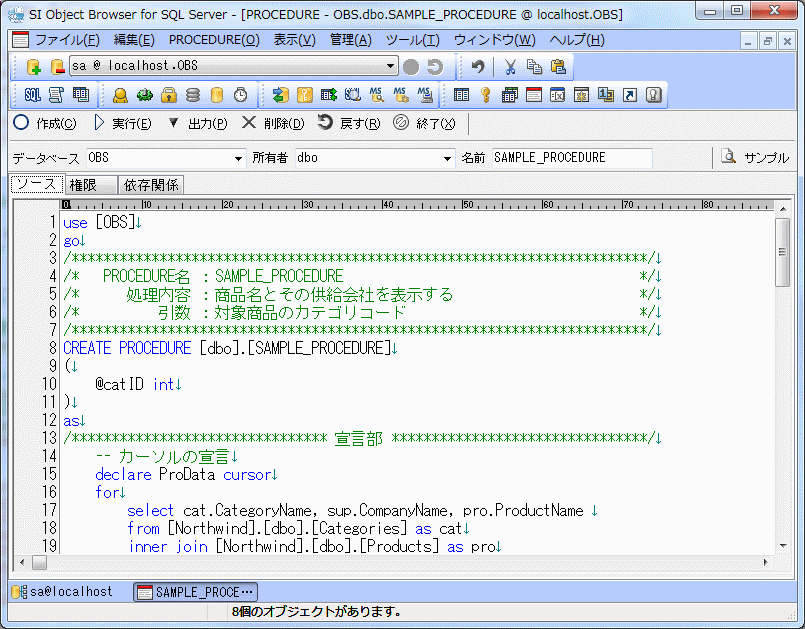Click the paste clipboard icon
The image size is (805, 629).
[x=558, y=67]
